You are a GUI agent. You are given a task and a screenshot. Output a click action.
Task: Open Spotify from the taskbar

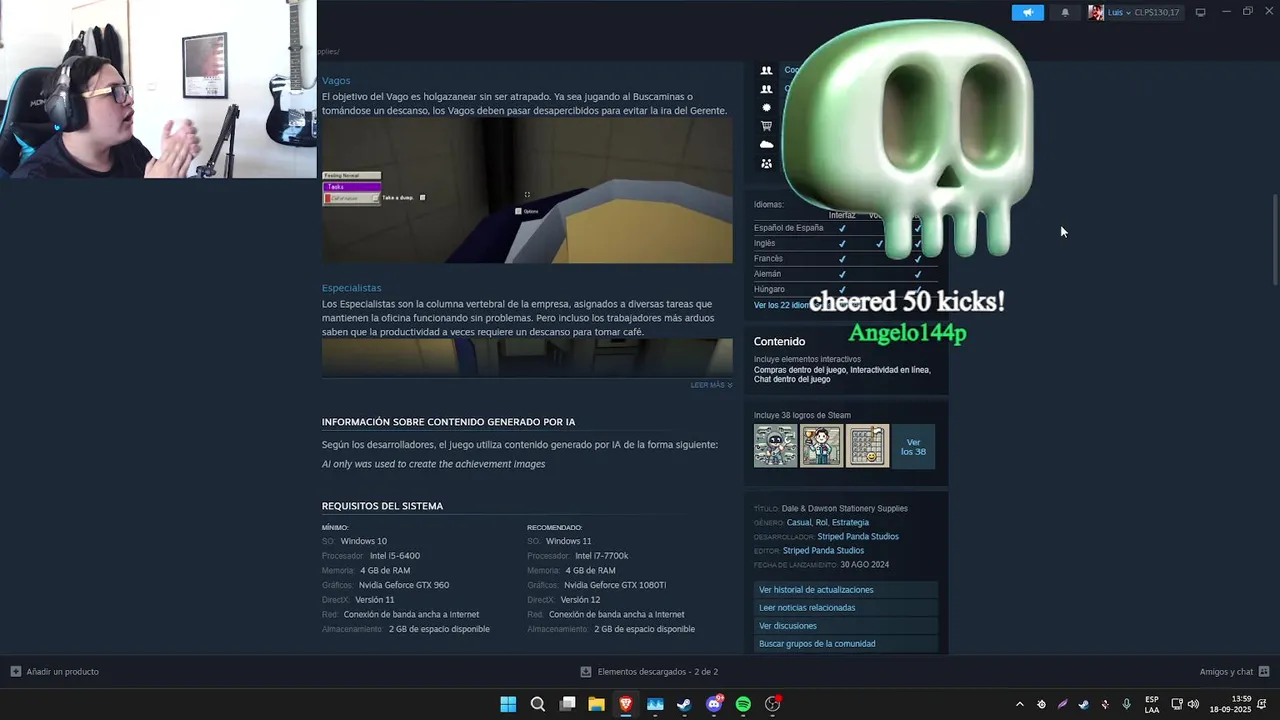[743, 704]
